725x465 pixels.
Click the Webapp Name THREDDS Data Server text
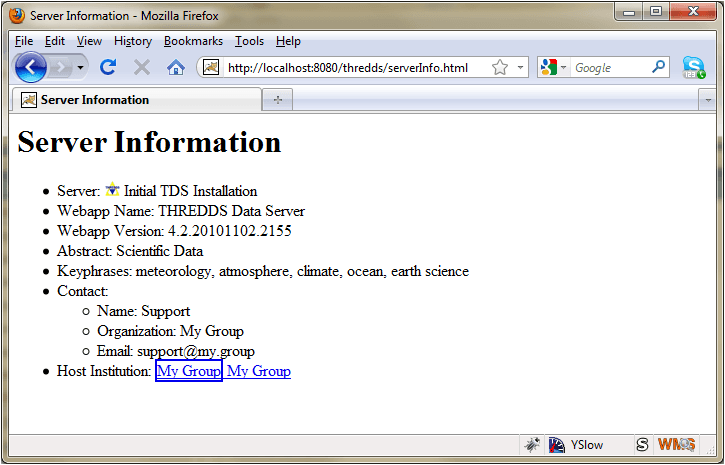181,211
